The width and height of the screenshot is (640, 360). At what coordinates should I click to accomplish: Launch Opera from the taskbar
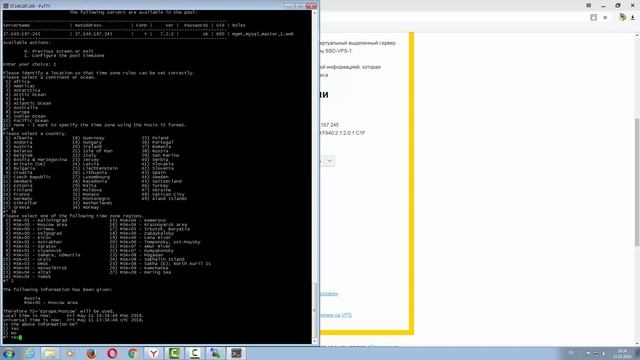tap(112, 353)
